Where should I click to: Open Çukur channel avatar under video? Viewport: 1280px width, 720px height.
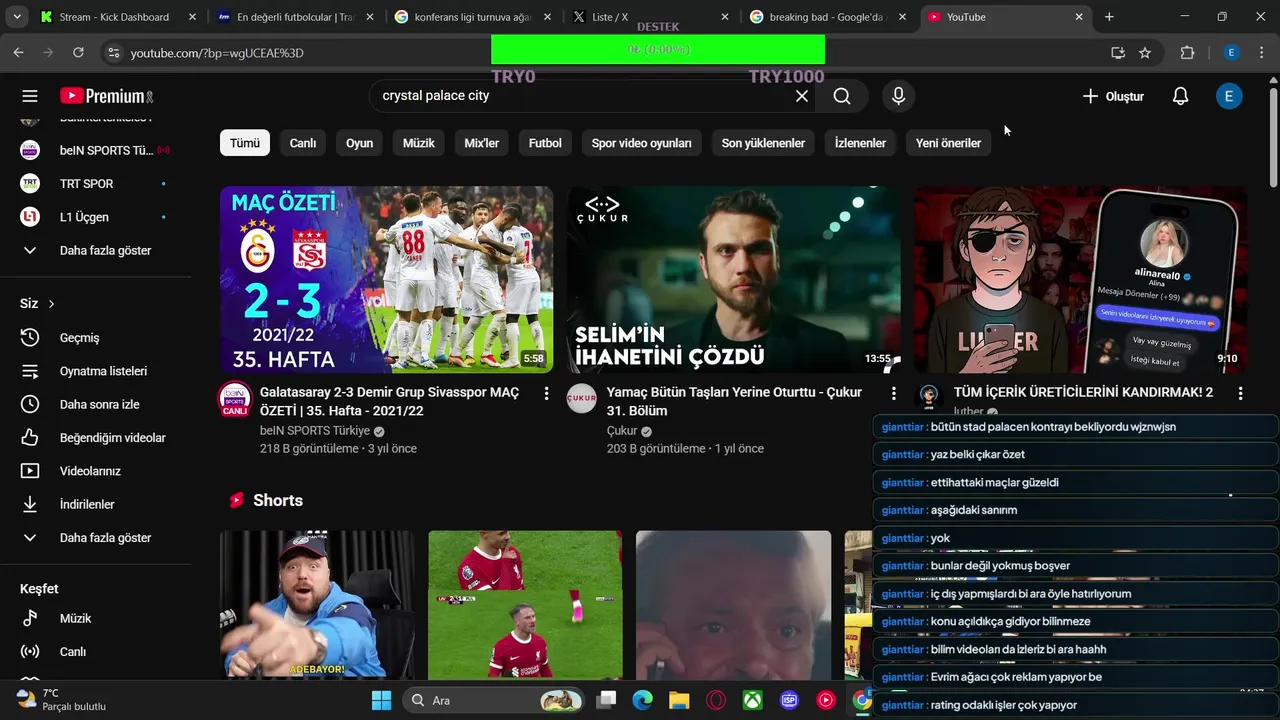(582, 399)
